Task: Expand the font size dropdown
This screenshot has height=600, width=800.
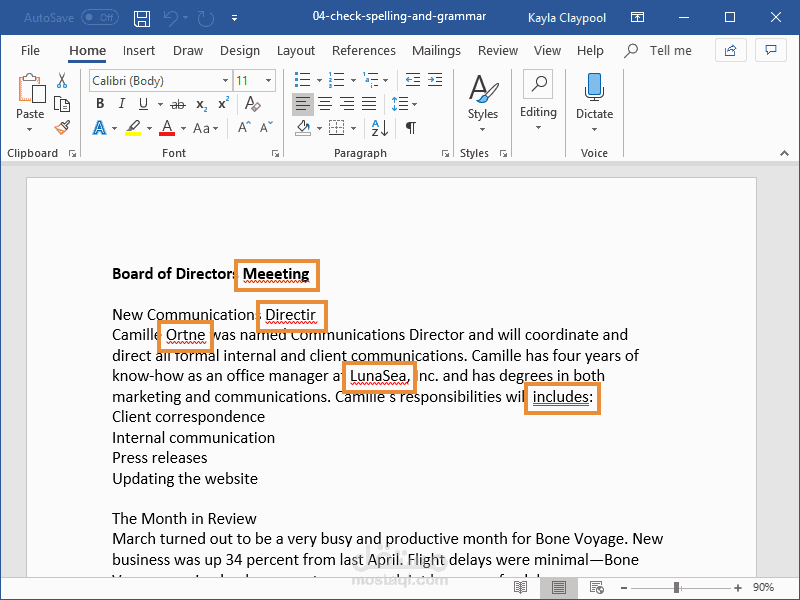Action: coord(268,81)
